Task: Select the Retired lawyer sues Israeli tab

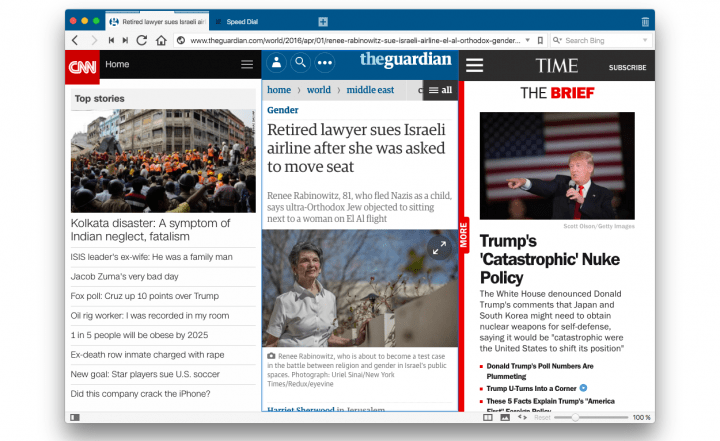Action: [x=158, y=22]
